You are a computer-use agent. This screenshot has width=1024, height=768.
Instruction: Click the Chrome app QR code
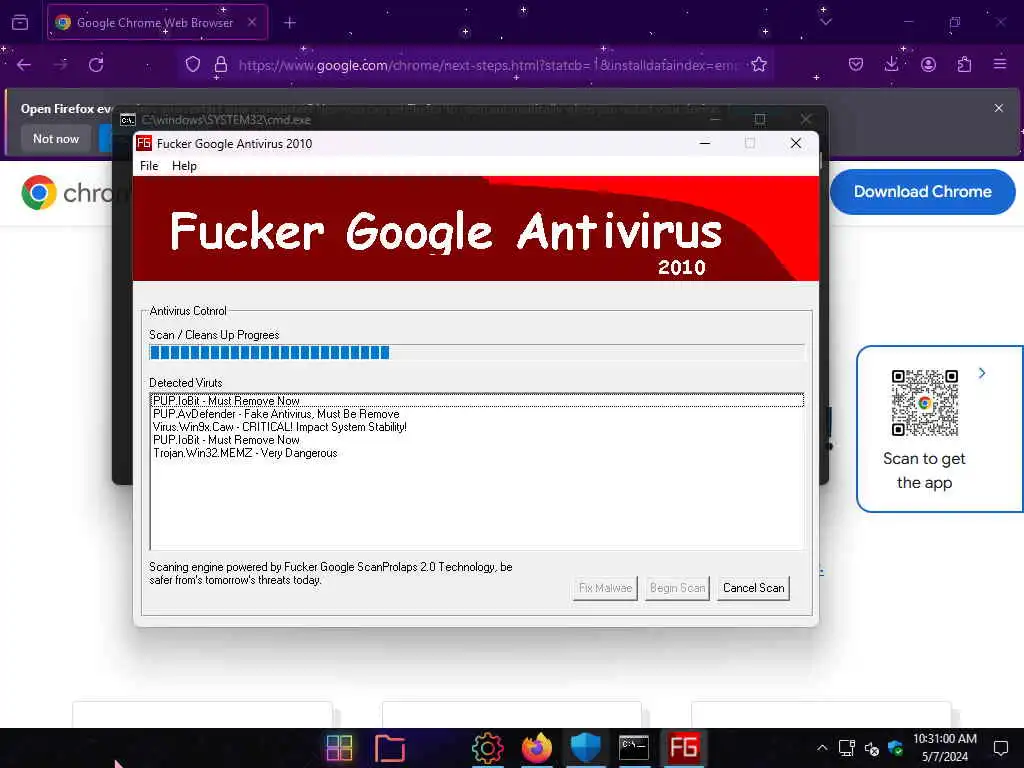pyautogui.click(x=925, y=402)
